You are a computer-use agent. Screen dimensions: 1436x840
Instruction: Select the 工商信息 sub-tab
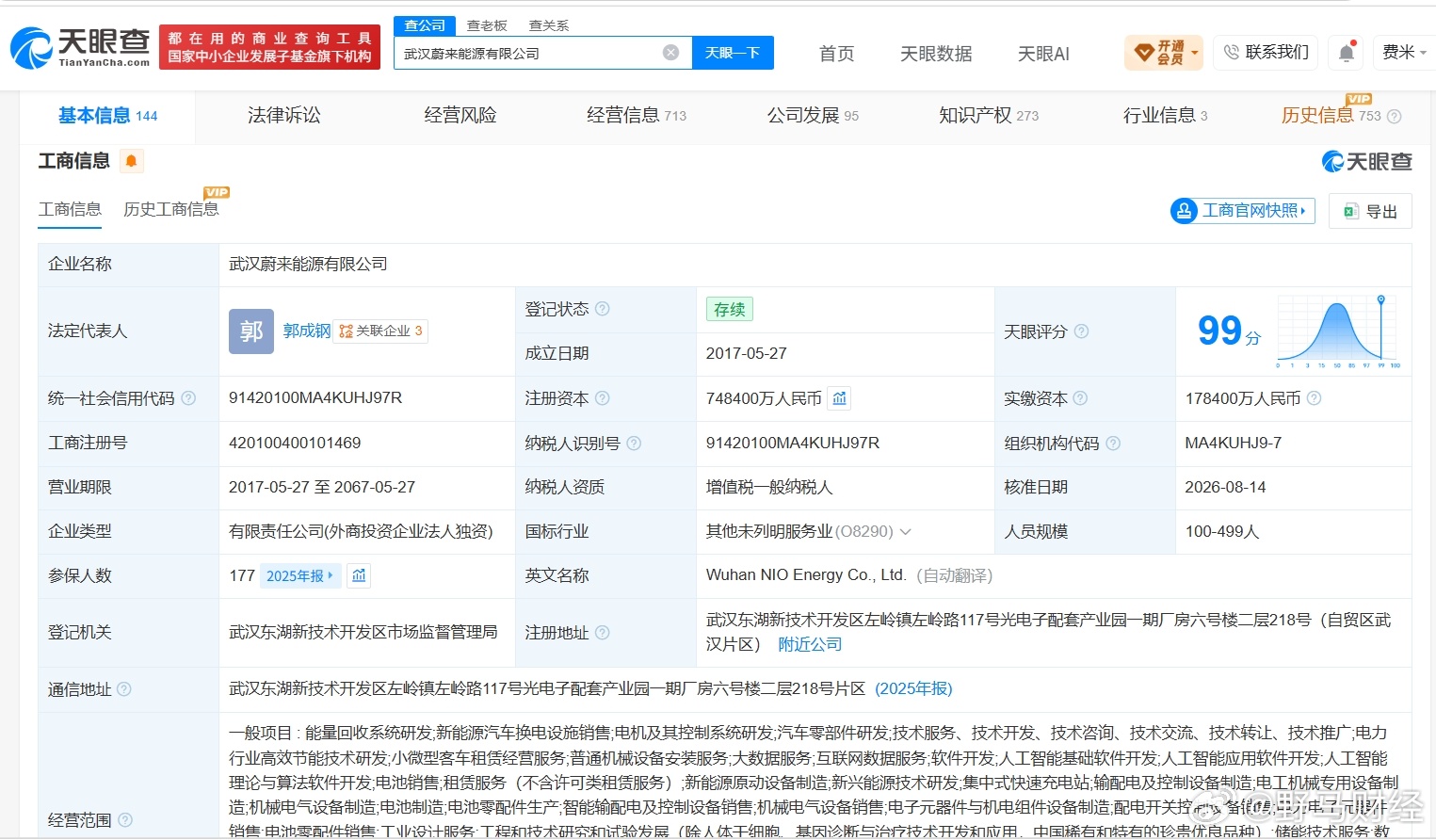click(x=70, y=209)
